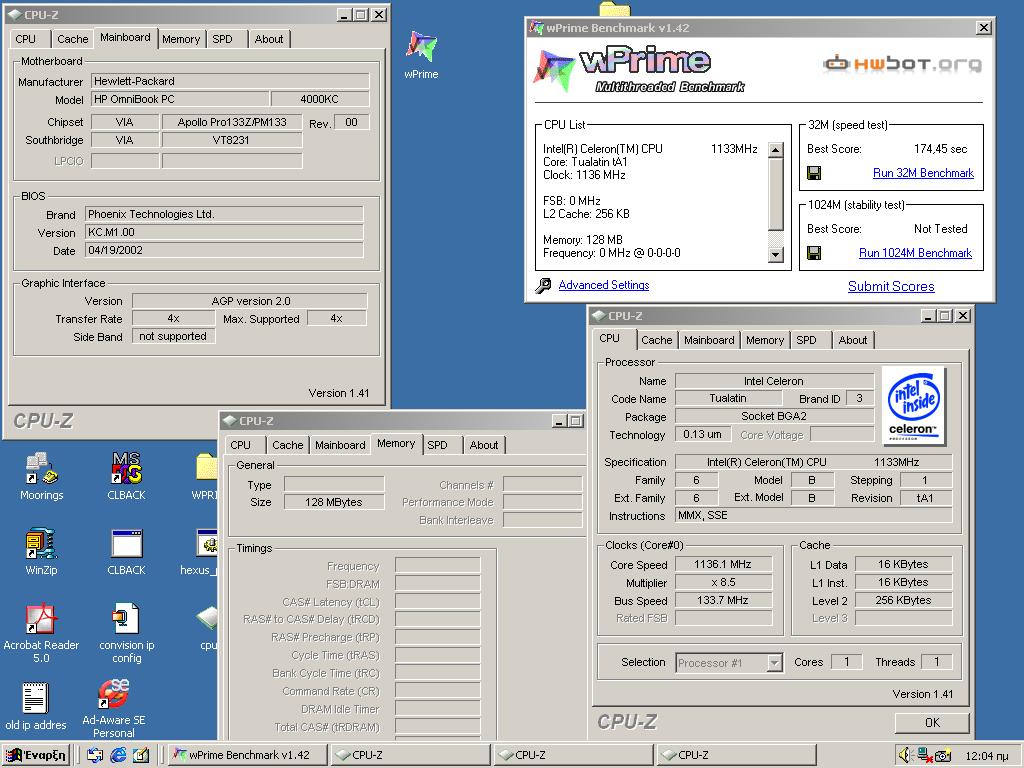1024x768 pixels.
Task: Click the CPU List scroll up arrow
Action: pyautogui.click(x=775, y=150)
